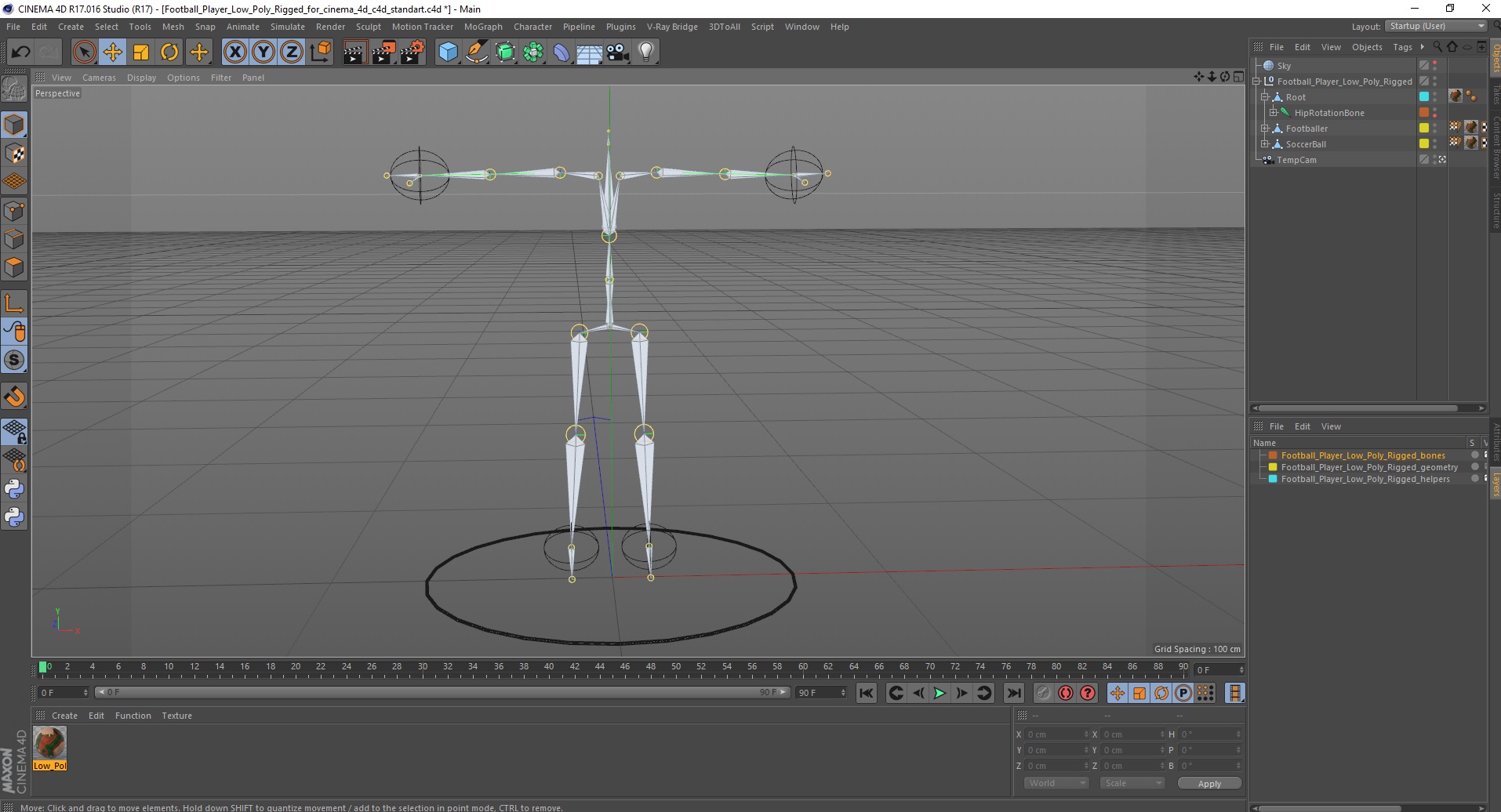Viewport: 1501px width, 812px height.
Task: Switch to Edges mode
Action: (x=14, y=239)
